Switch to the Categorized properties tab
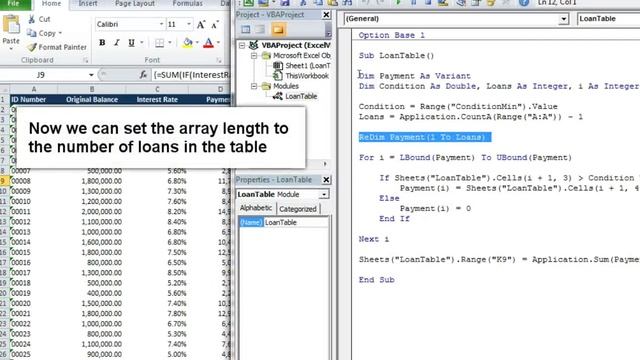This screenshot has height=360, width=640. [x=298, y=209]
